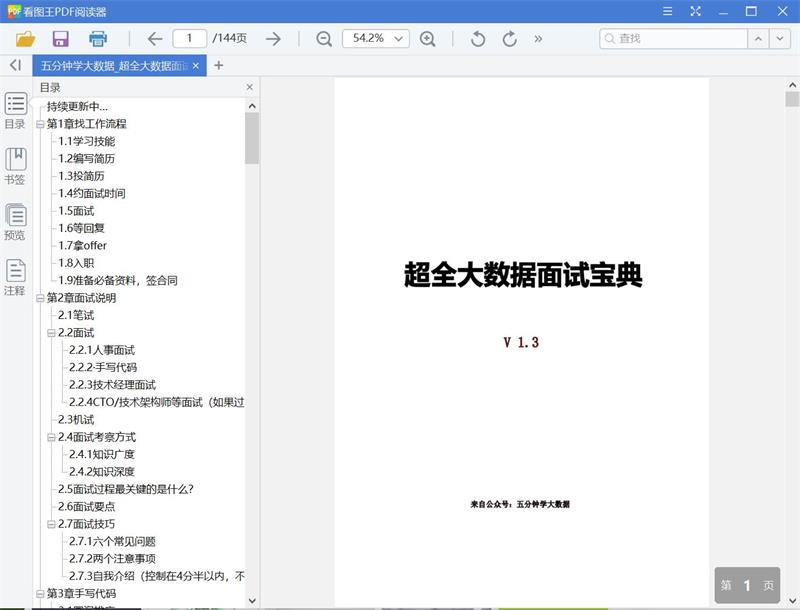Collapse 第1章找工作流程 tree node
This screenshot has height=610, width=800.
coord(40,124)
